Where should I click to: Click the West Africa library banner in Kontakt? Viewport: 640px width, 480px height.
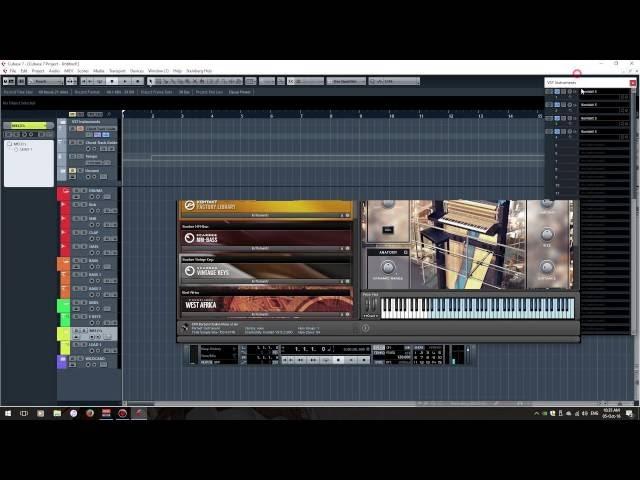[266, 304]
